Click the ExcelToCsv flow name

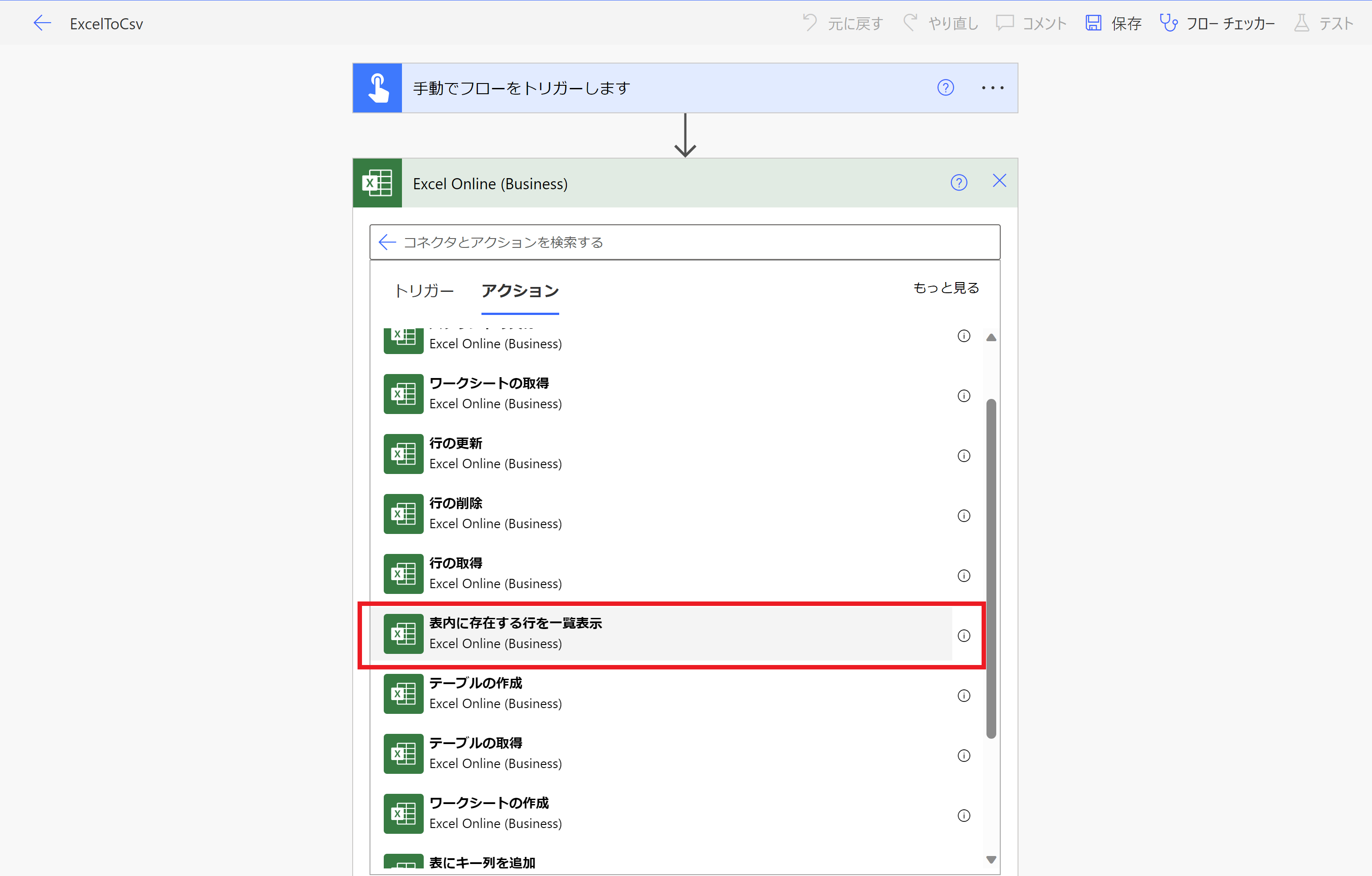(x=107, y=24)
